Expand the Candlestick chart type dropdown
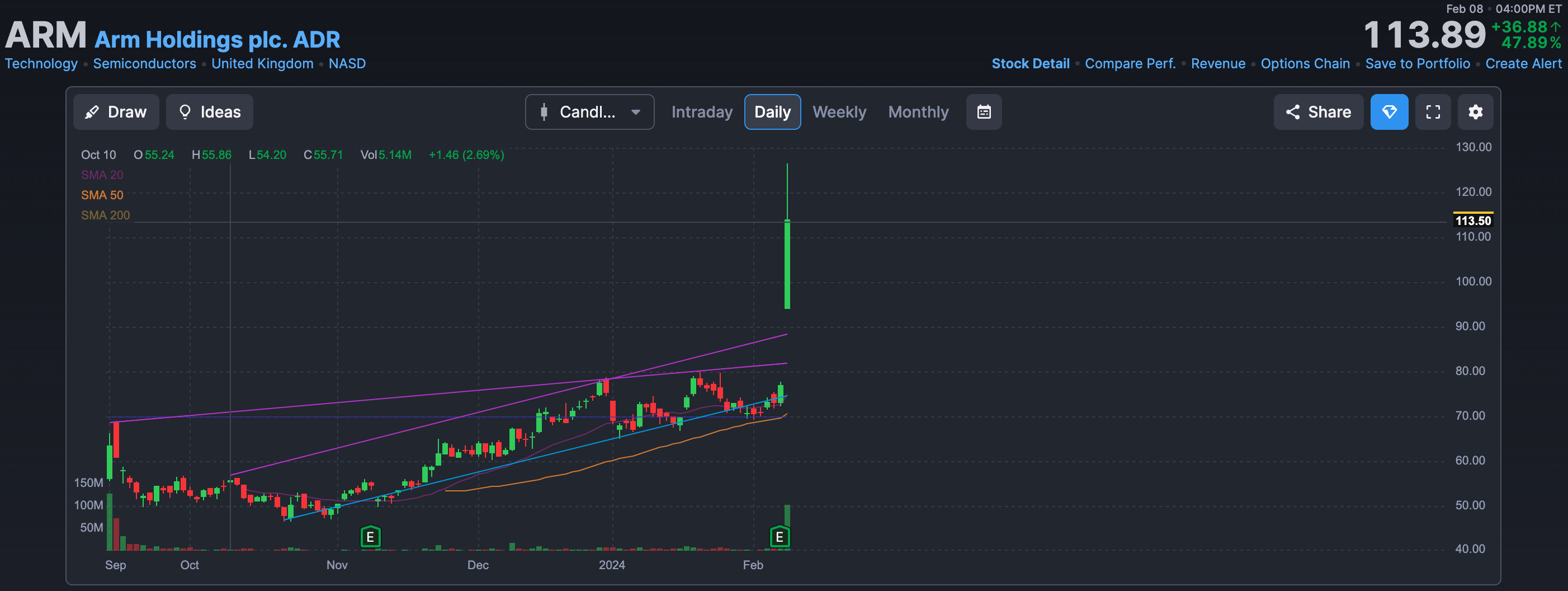The height and width of the screenshot is (591, 1568). 589,112
